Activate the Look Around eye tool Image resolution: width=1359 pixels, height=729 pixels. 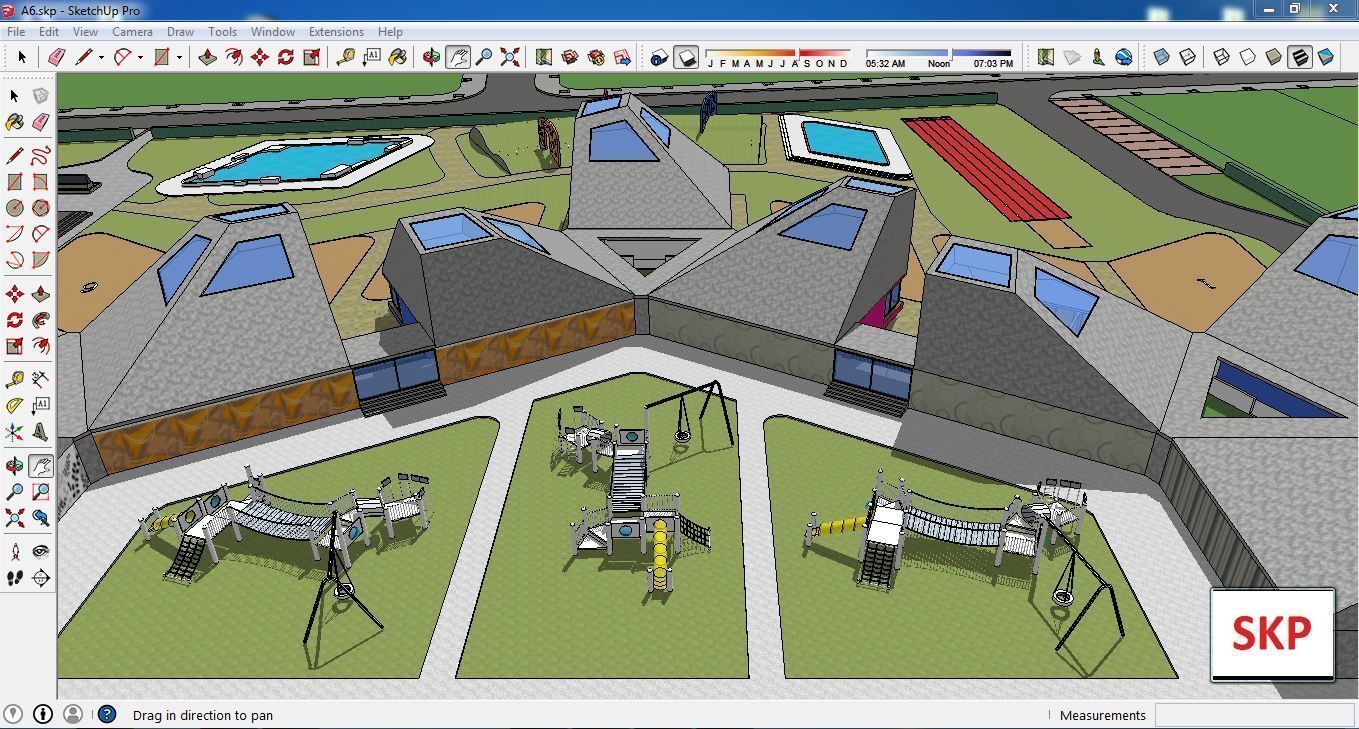click(40, 551)
